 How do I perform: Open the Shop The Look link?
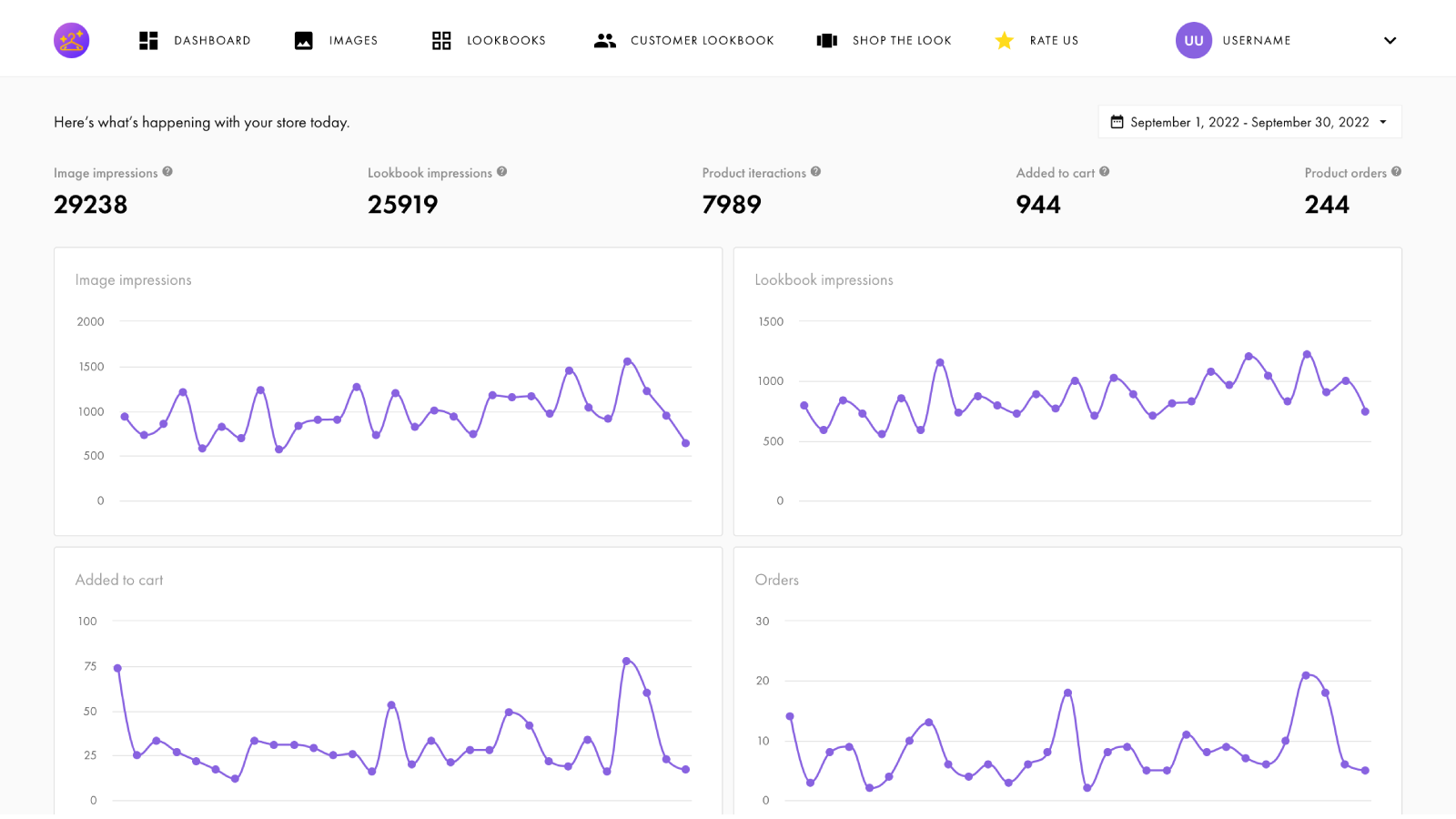point(901,40)
